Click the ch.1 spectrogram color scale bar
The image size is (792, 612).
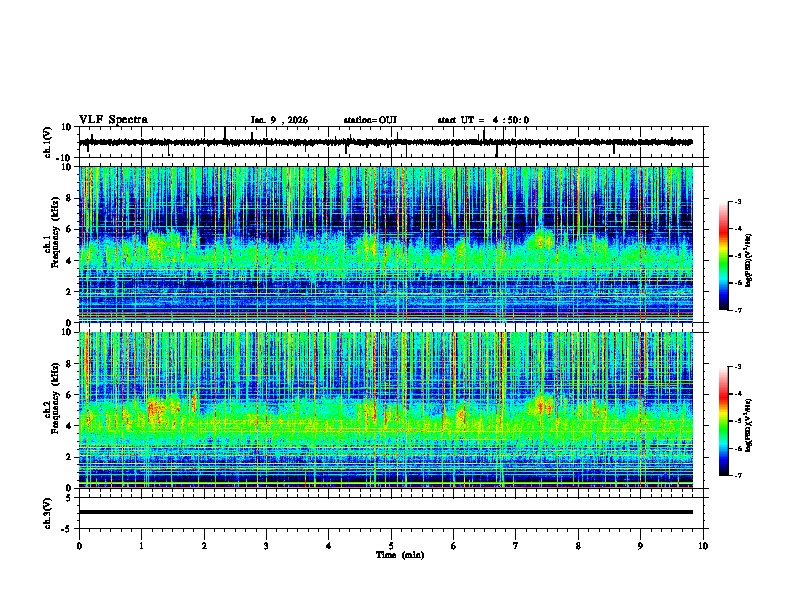[723, 256]
